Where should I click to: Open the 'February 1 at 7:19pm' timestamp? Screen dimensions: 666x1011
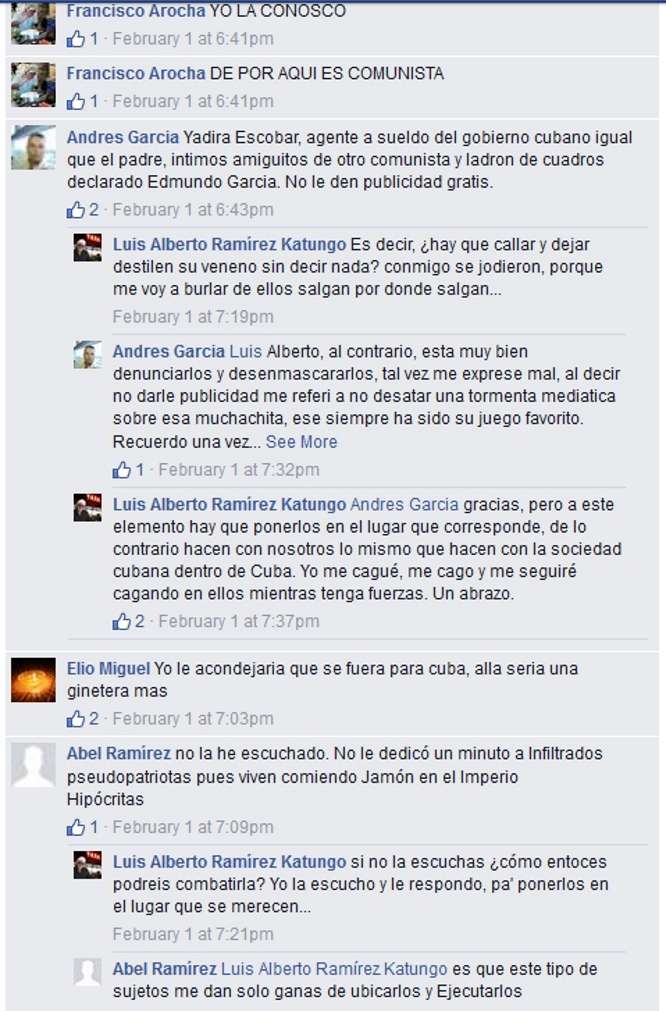193,317
